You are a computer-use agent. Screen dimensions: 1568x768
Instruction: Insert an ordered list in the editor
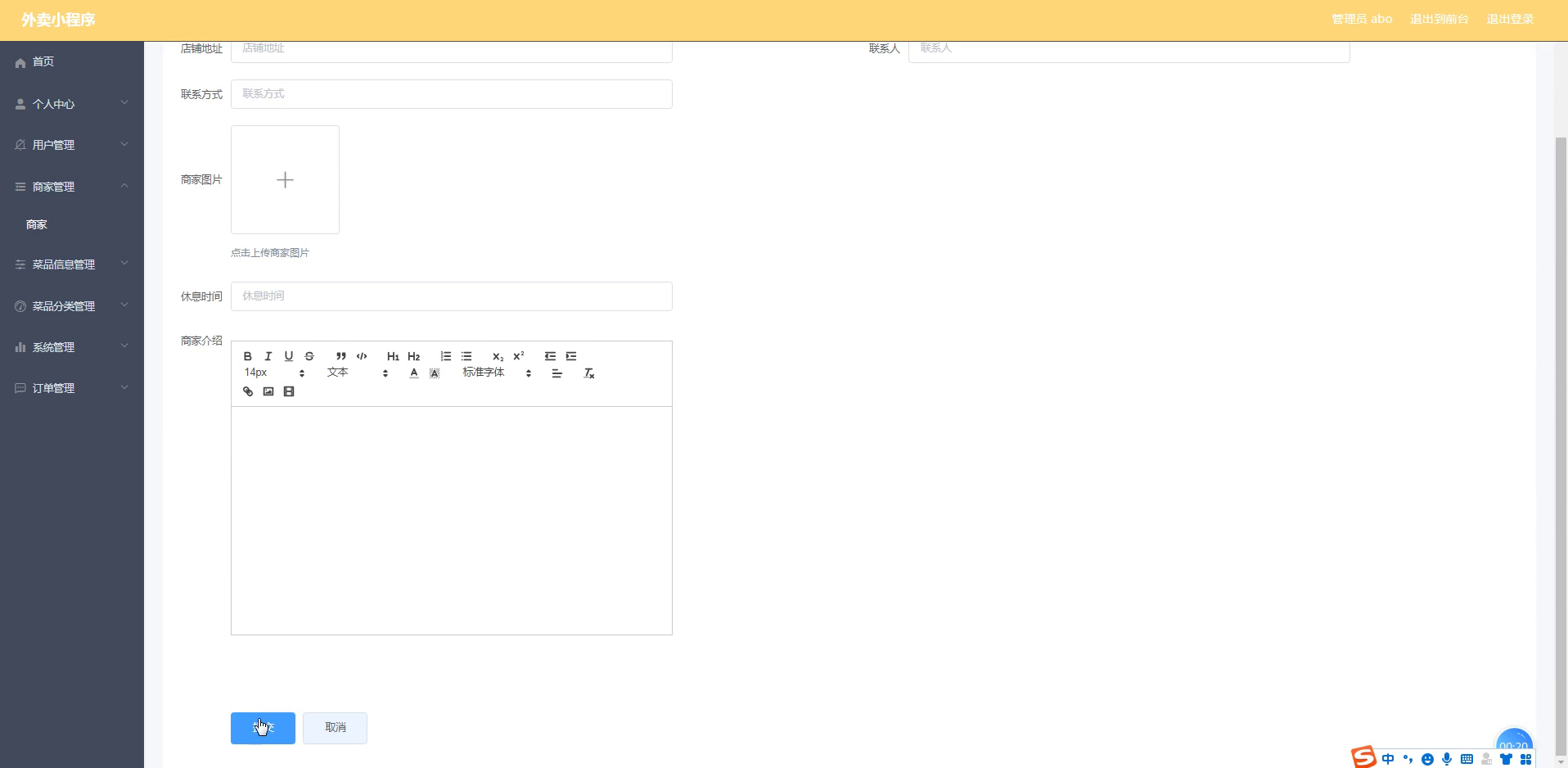click(446, 356)
